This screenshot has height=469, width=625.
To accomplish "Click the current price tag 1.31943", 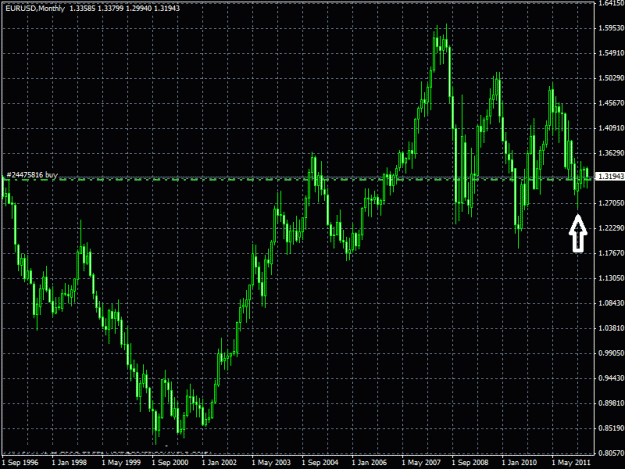I will pyautogui.click(x=611, y=176).
